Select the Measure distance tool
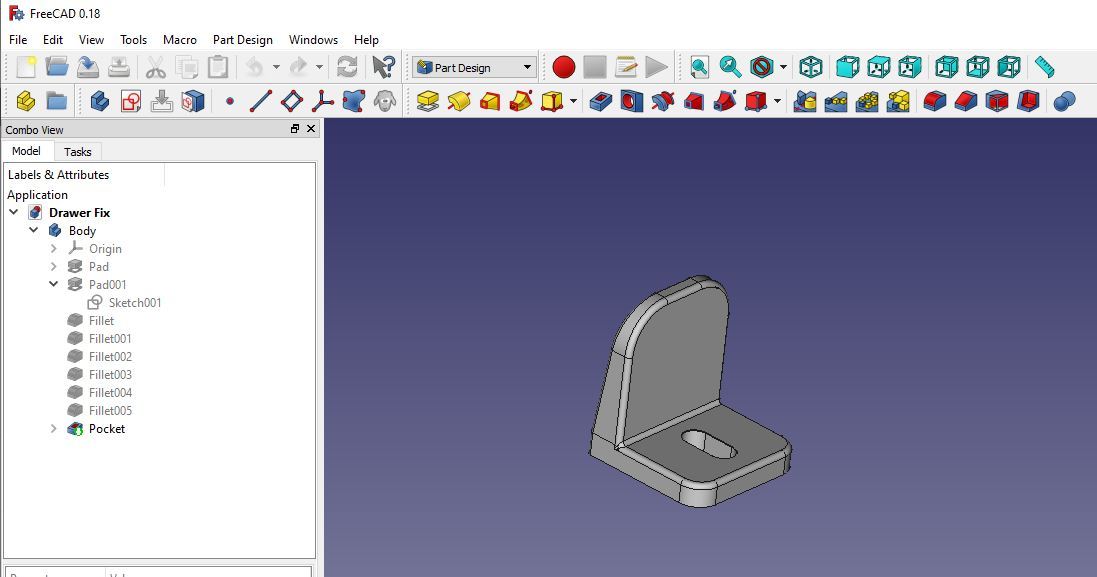Viewport: 1097px width, 577px height. (x=1045, y=67)
